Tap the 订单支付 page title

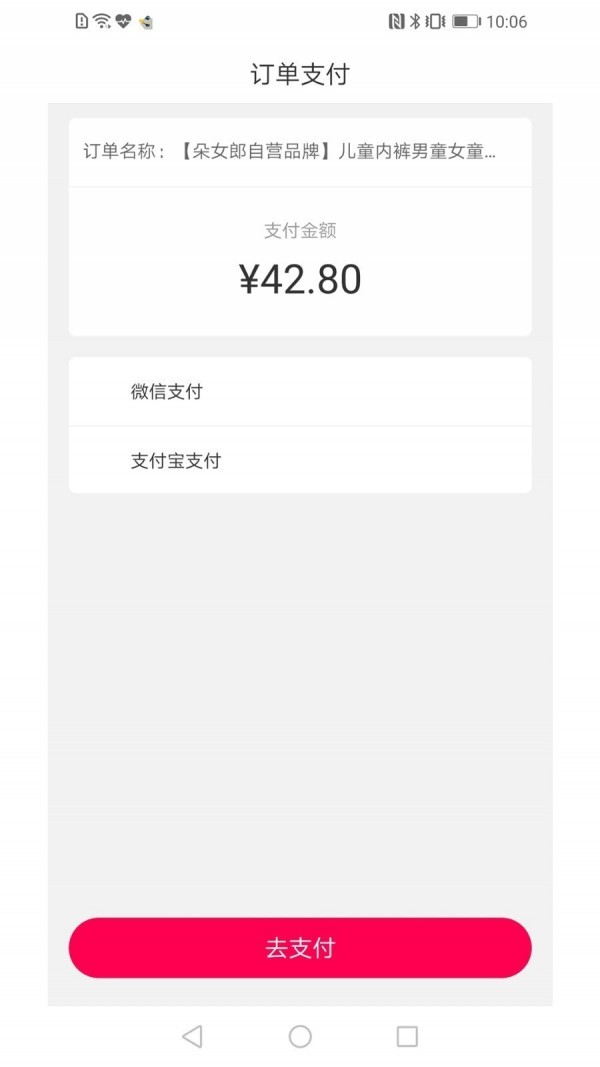coord(300,75)
